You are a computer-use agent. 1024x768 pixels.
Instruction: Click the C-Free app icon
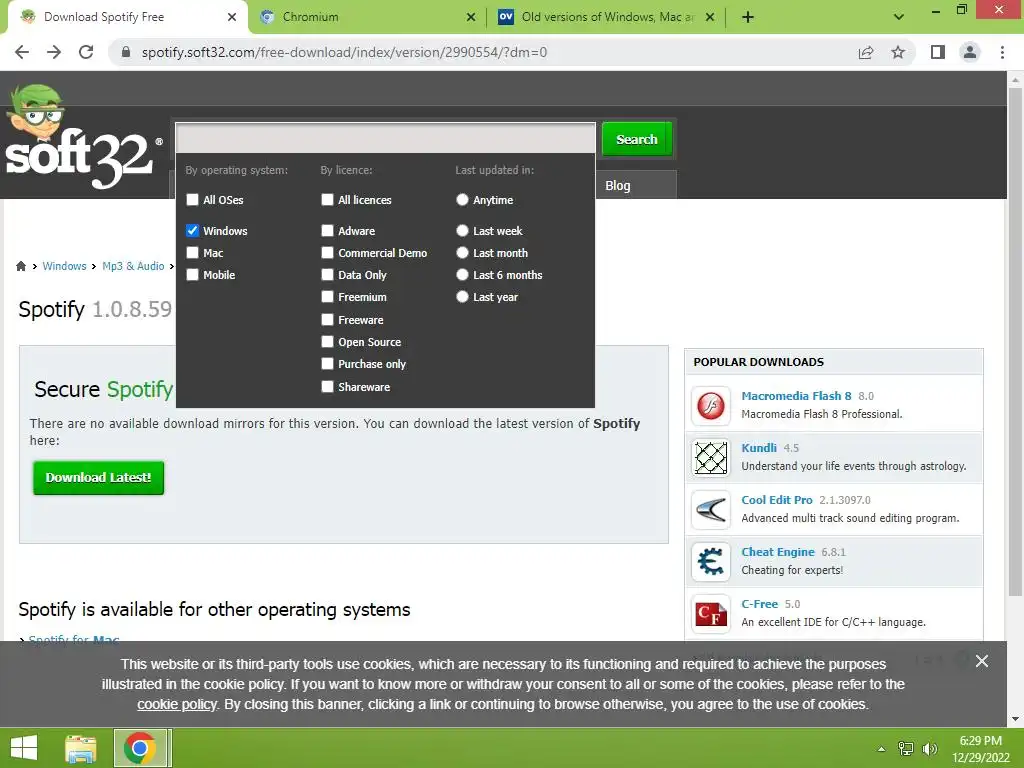(711, 614)
